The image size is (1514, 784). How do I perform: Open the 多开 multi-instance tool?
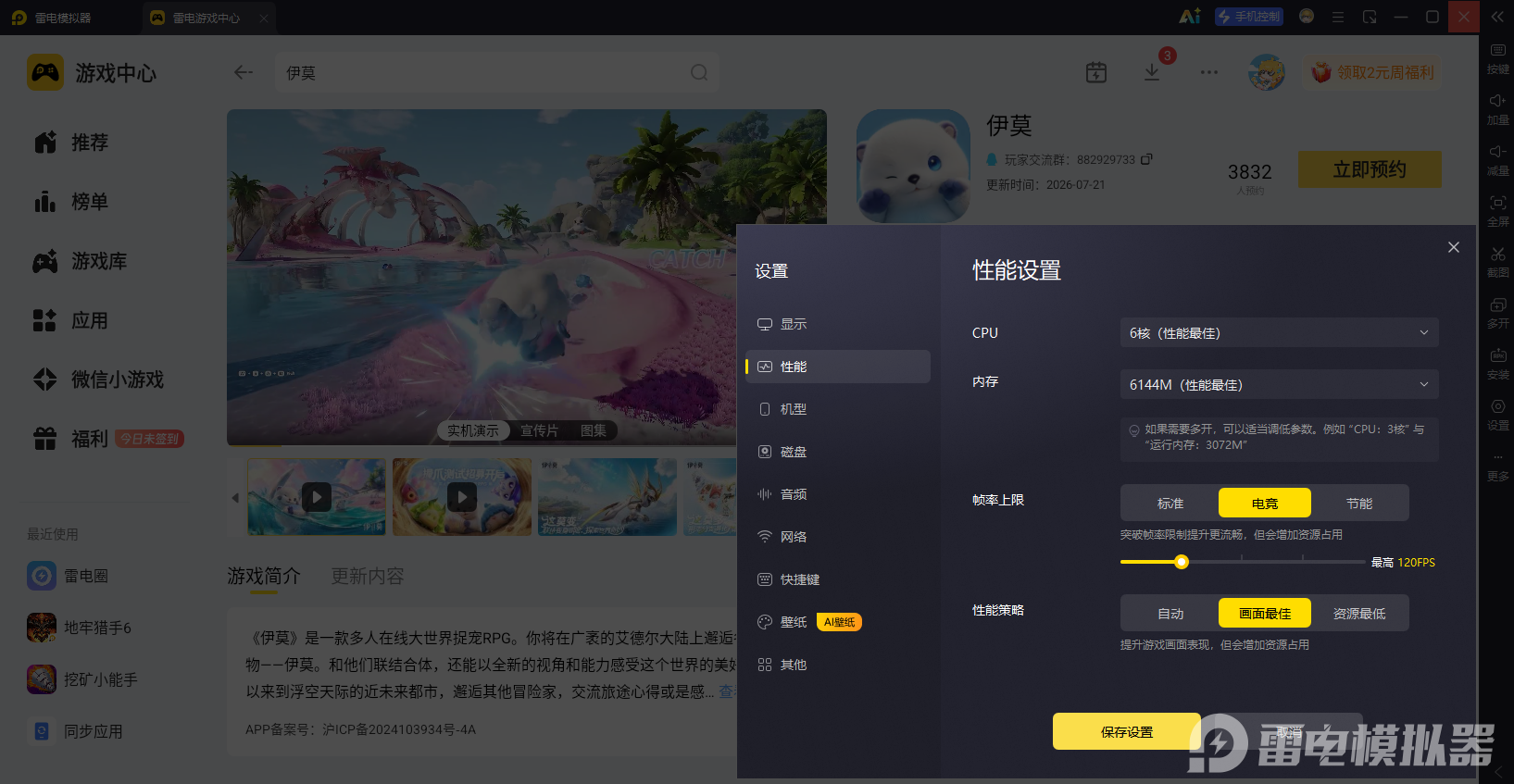pyautogui.click(x=1497, y=312)
